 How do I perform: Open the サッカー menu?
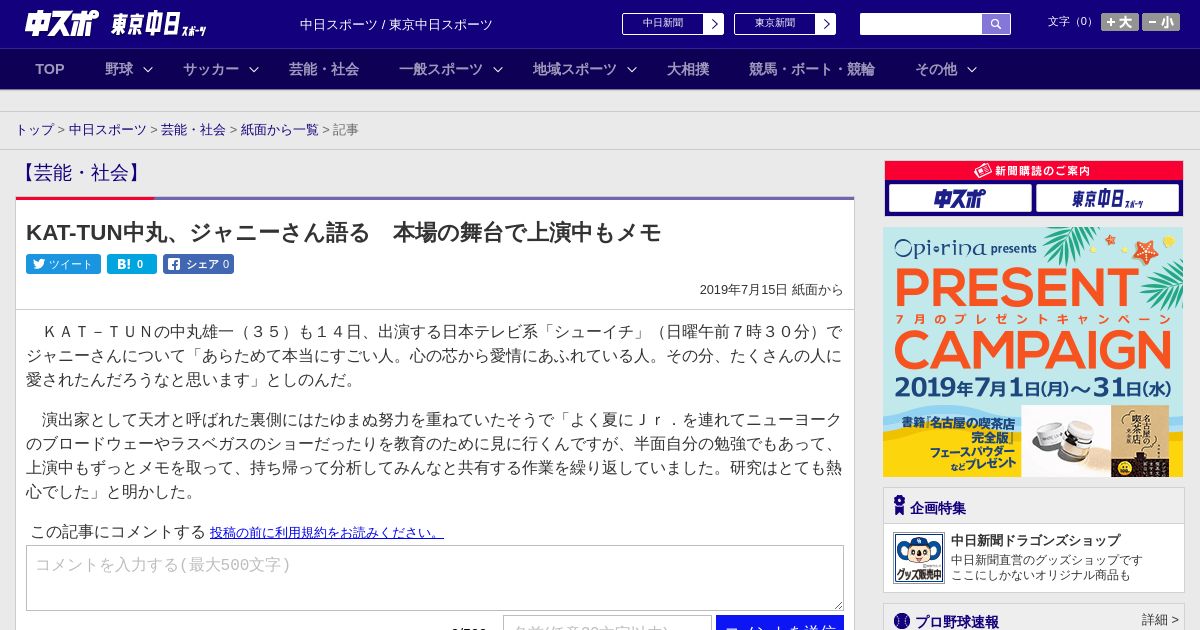[211, 69]
